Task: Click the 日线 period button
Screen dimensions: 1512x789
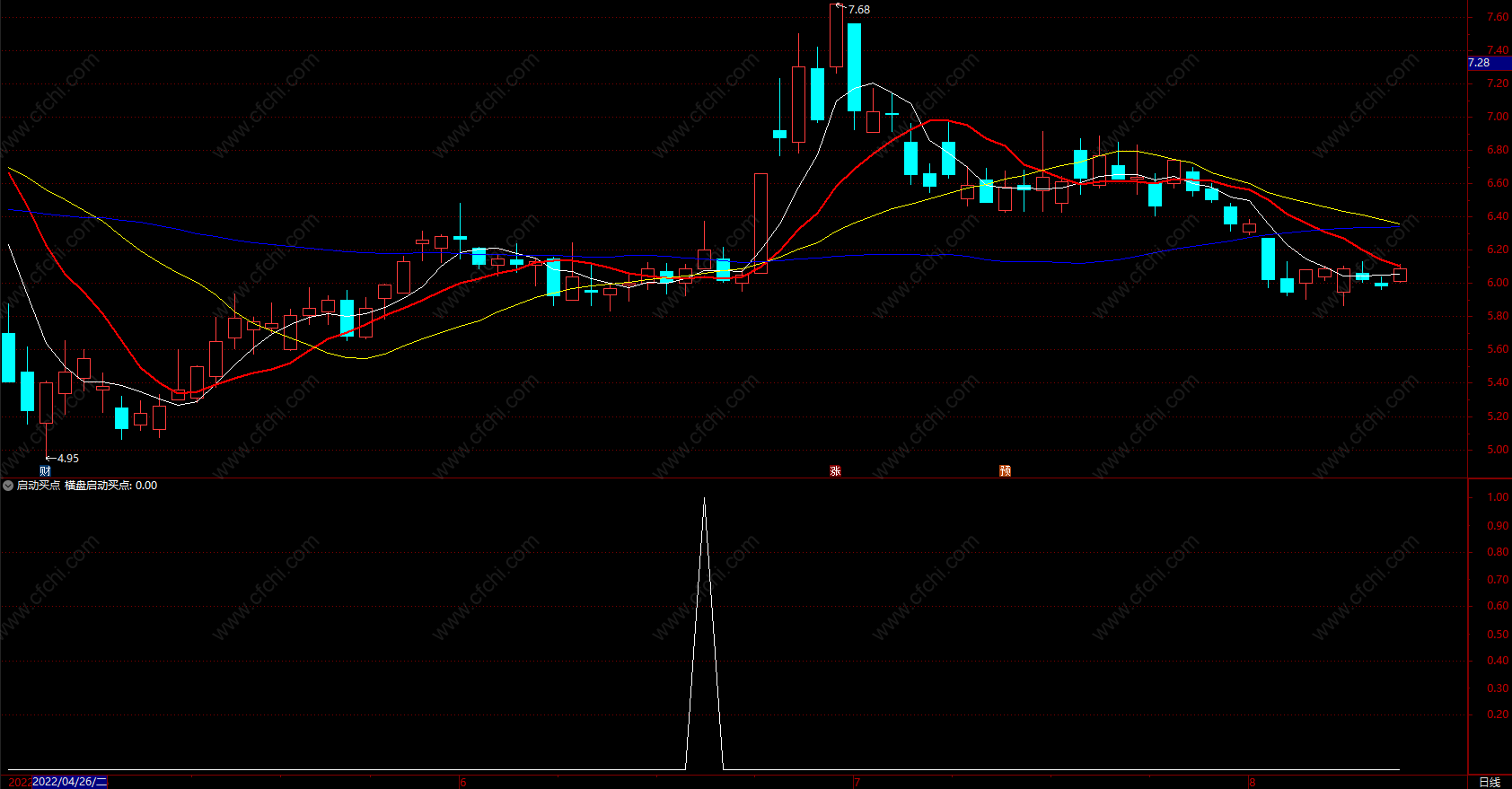Action: [1490, 782]
